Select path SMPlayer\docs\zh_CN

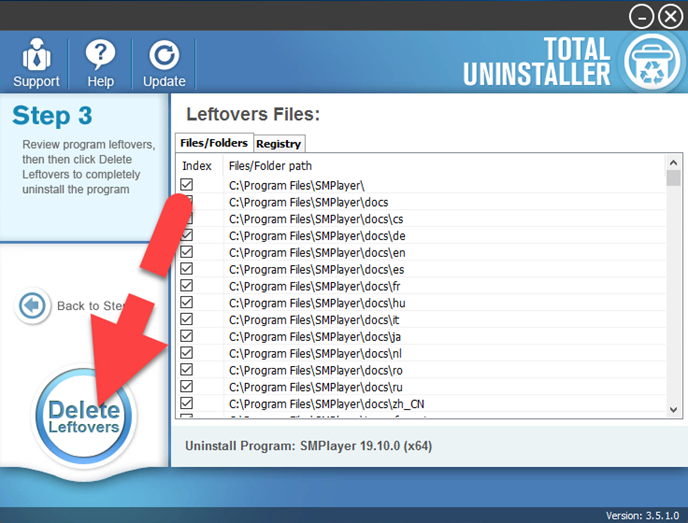tap(326, 404)
